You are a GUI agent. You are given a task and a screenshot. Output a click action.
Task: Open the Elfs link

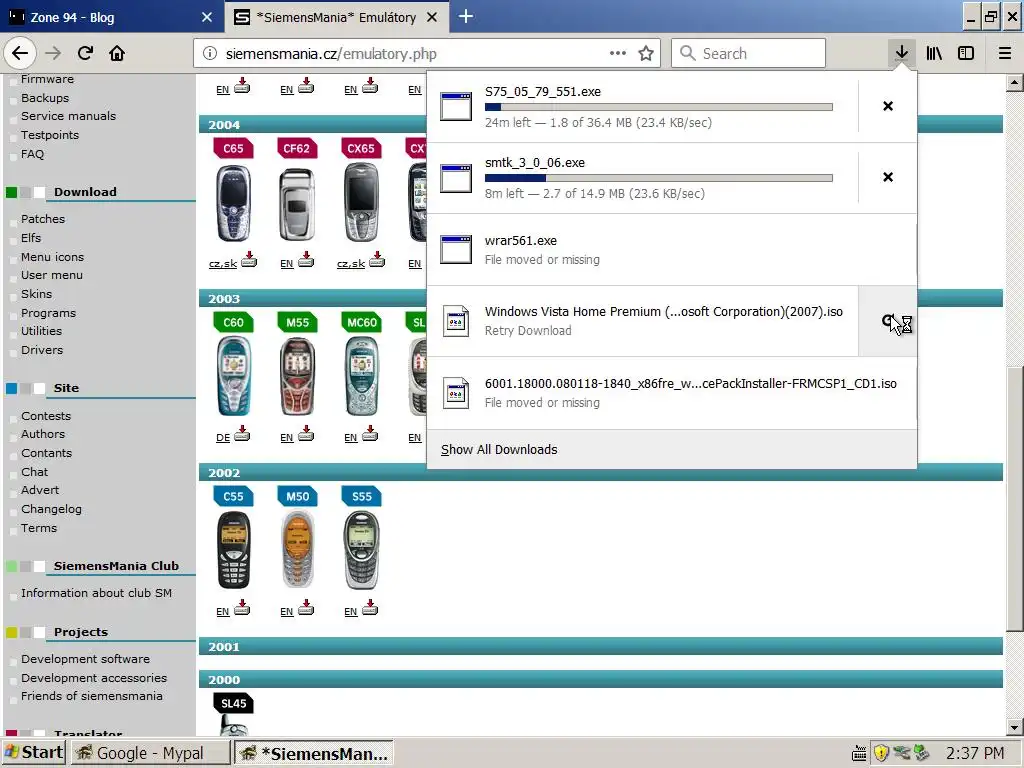31,238
